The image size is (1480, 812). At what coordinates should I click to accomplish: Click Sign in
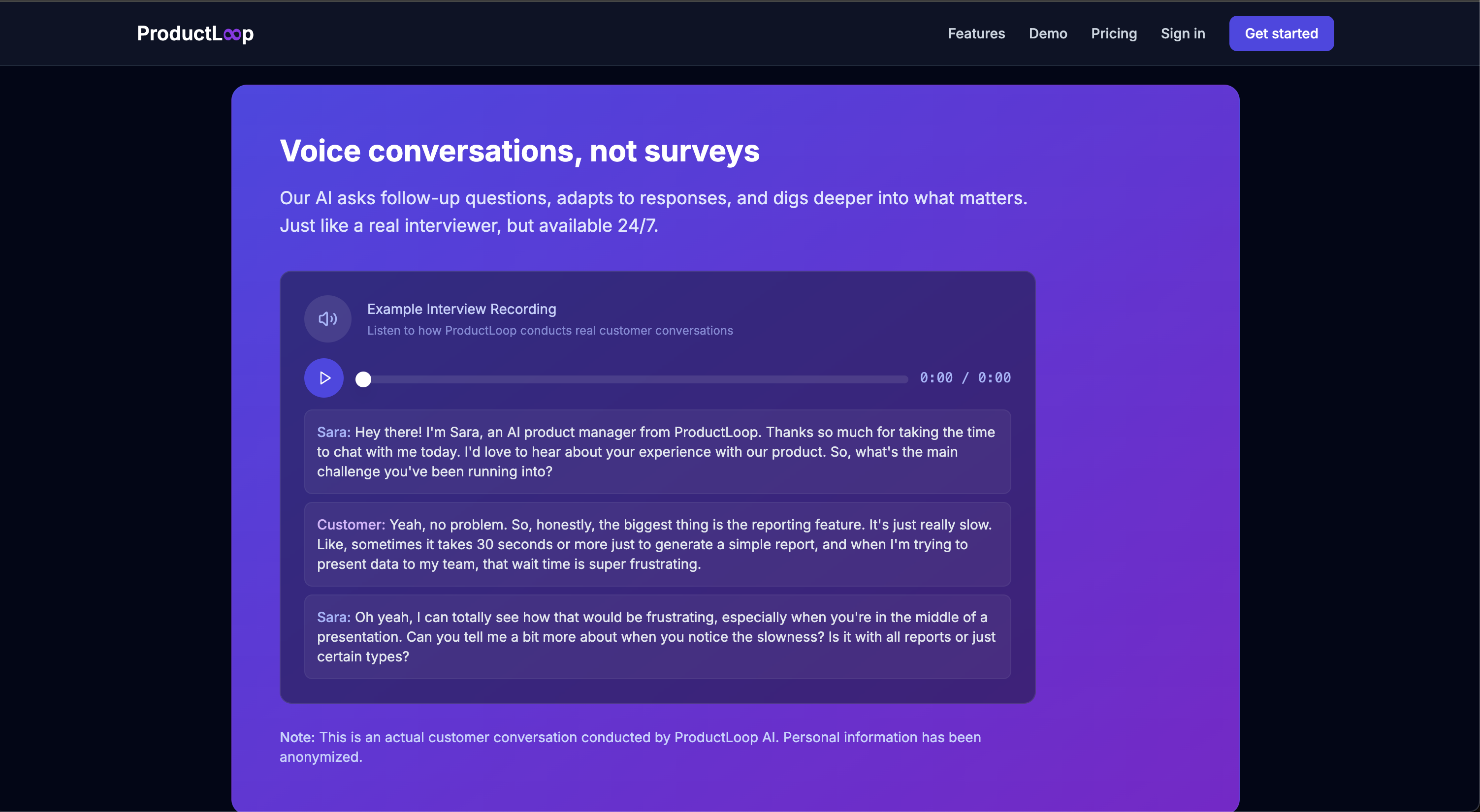click(x=1183, y=33)
